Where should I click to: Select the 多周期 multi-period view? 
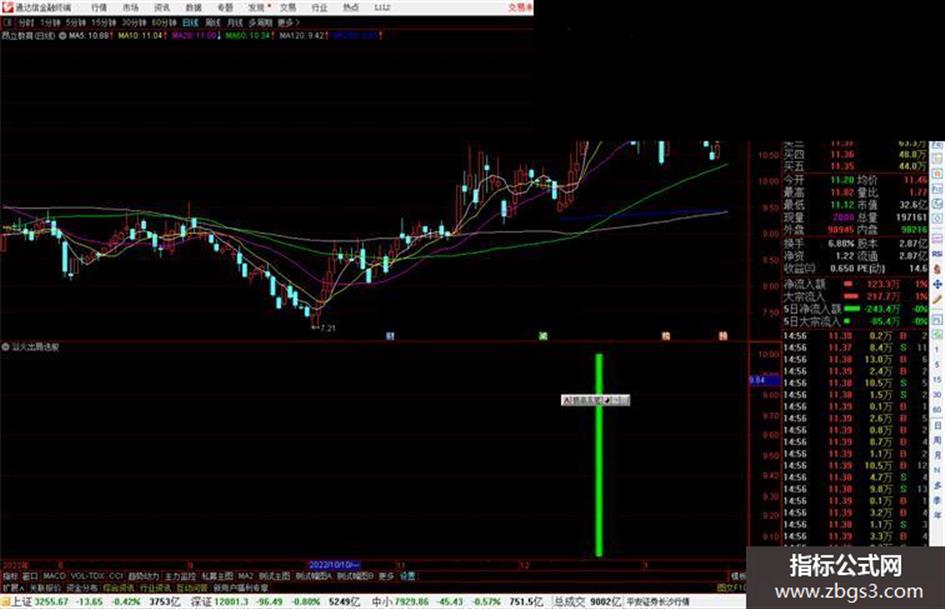click(260, 22)
